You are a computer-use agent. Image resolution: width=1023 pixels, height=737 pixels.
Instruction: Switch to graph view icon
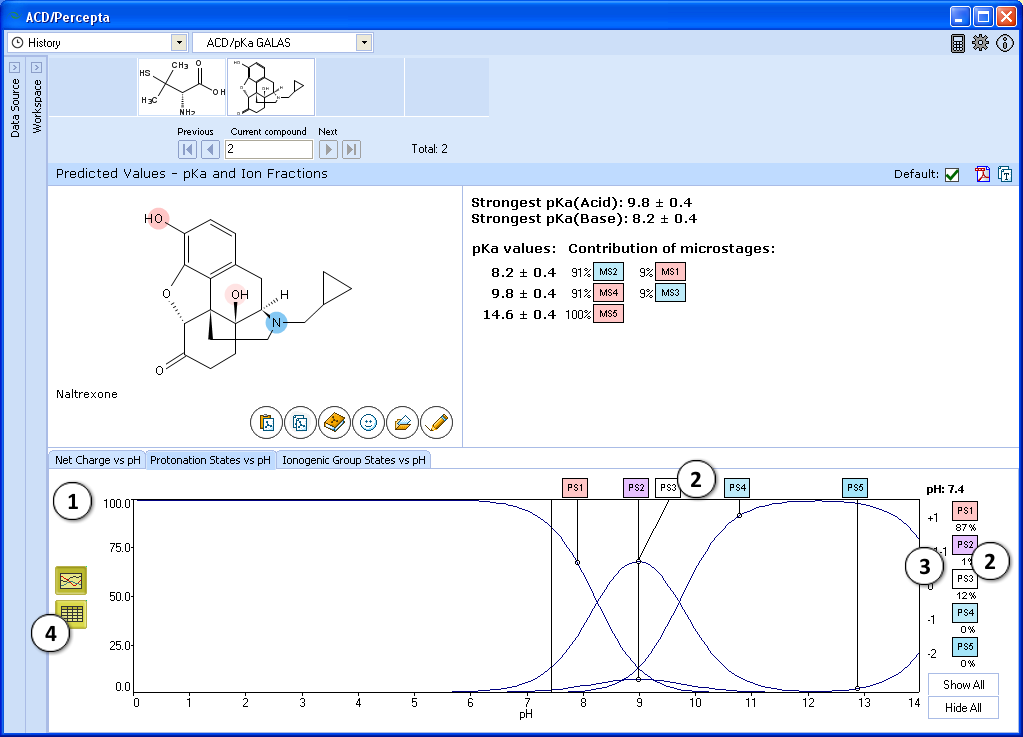[71, 580]
